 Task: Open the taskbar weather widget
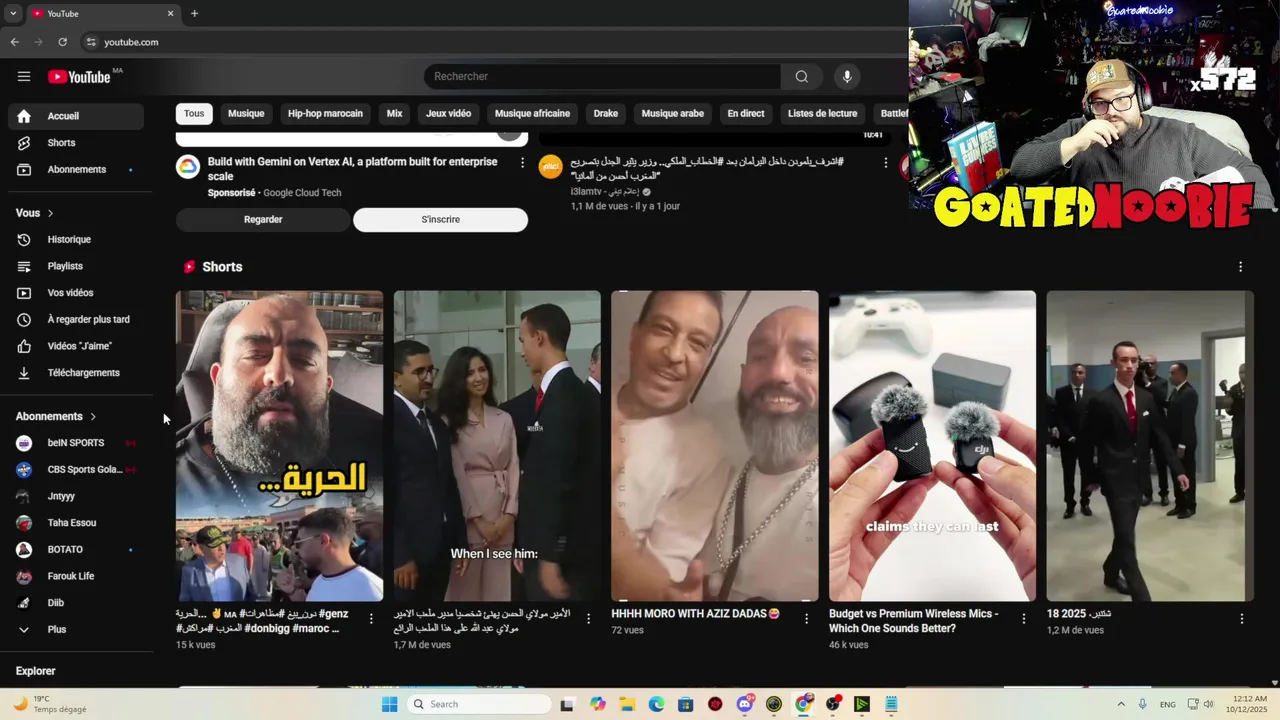(x=48, y=704)
